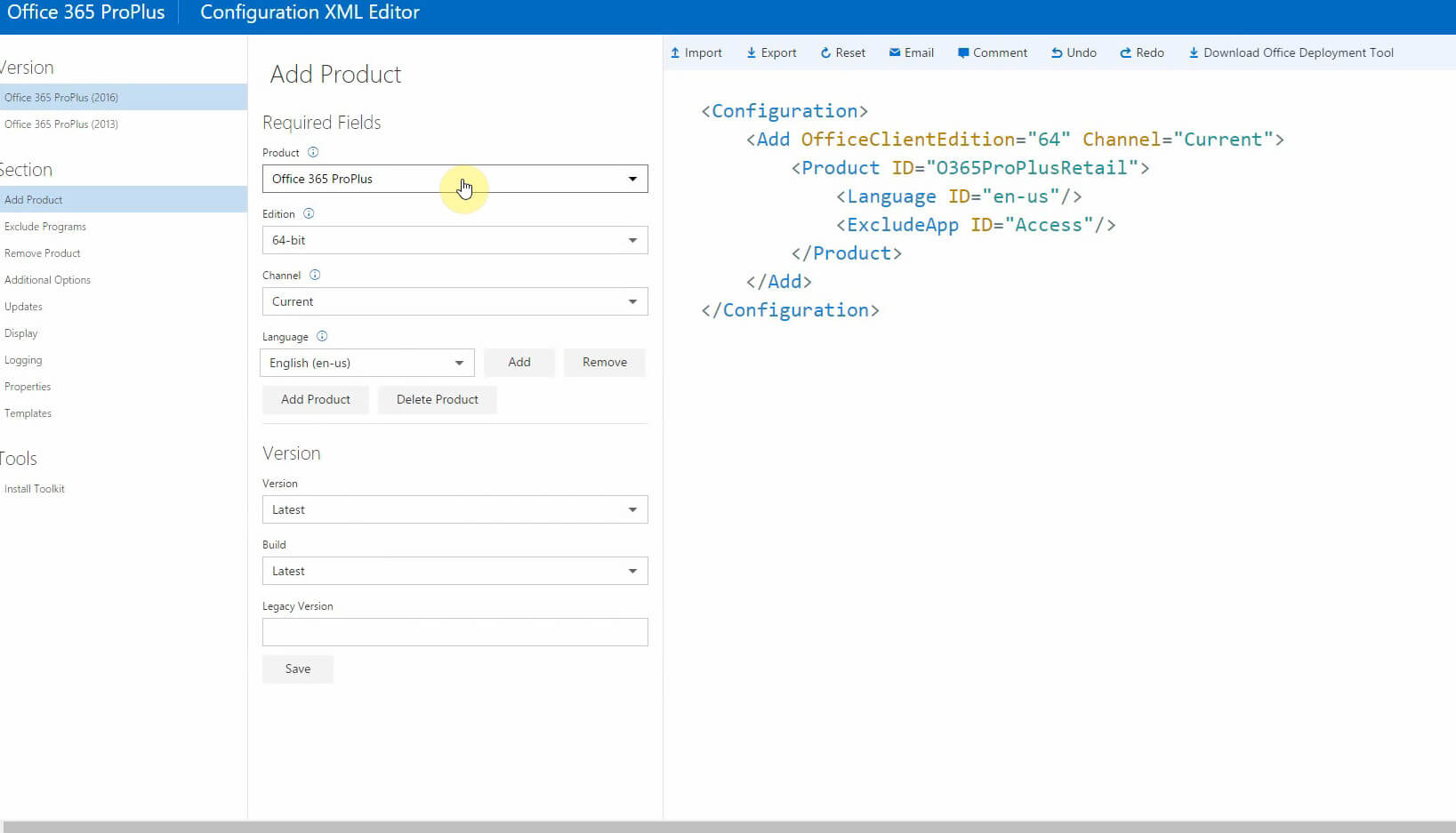Image resolution: width=1456 pixels, height=833 pixels.
Task: Click the Delete Product button
Action: coord(438,399)
